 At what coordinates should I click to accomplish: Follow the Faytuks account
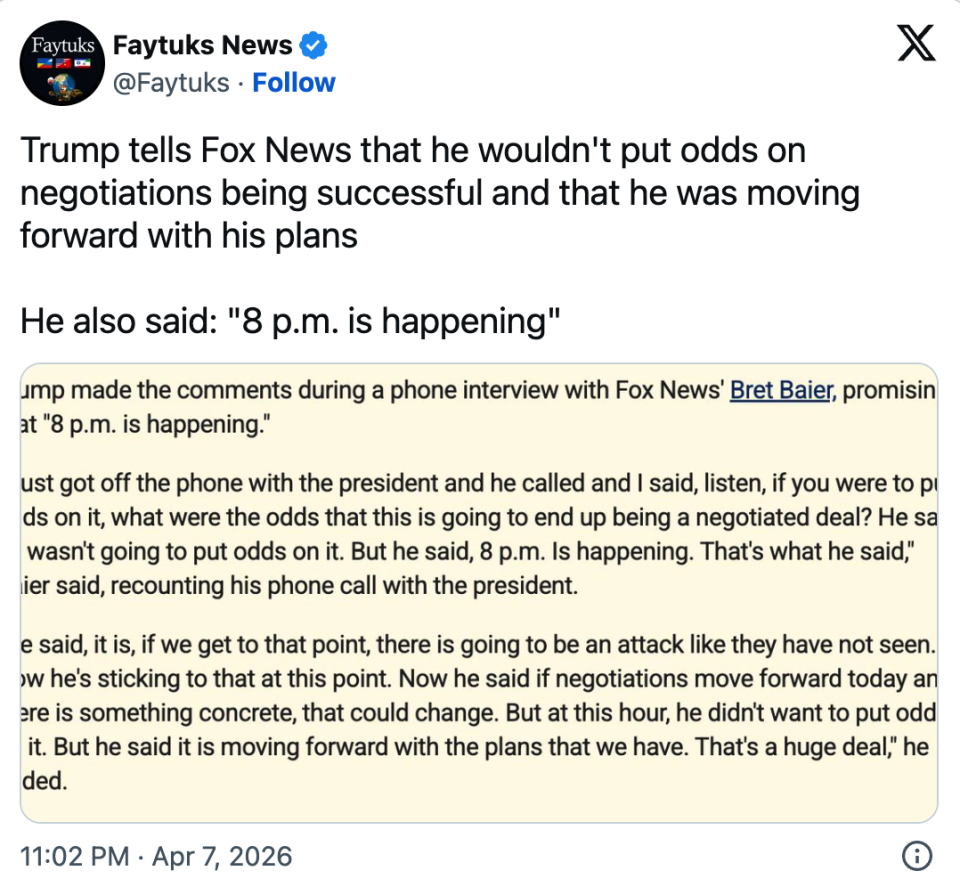[x=294, y=82]
